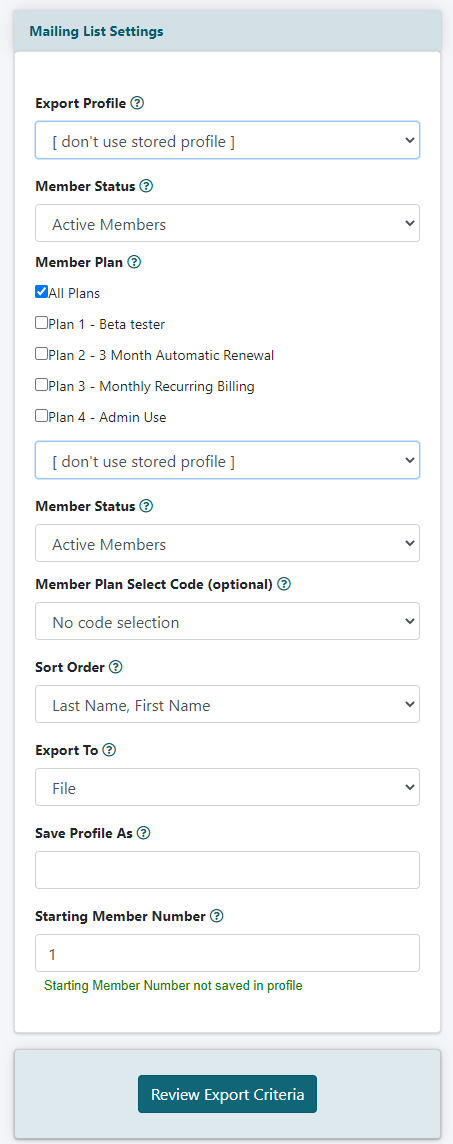
Task: Select Plan 2 - 3 Month Automatic Renewal
Action: coord(42,354)
